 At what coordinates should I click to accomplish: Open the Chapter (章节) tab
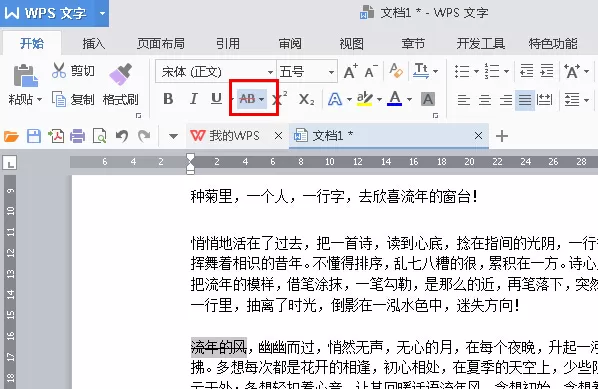click(x=413, y=44)
